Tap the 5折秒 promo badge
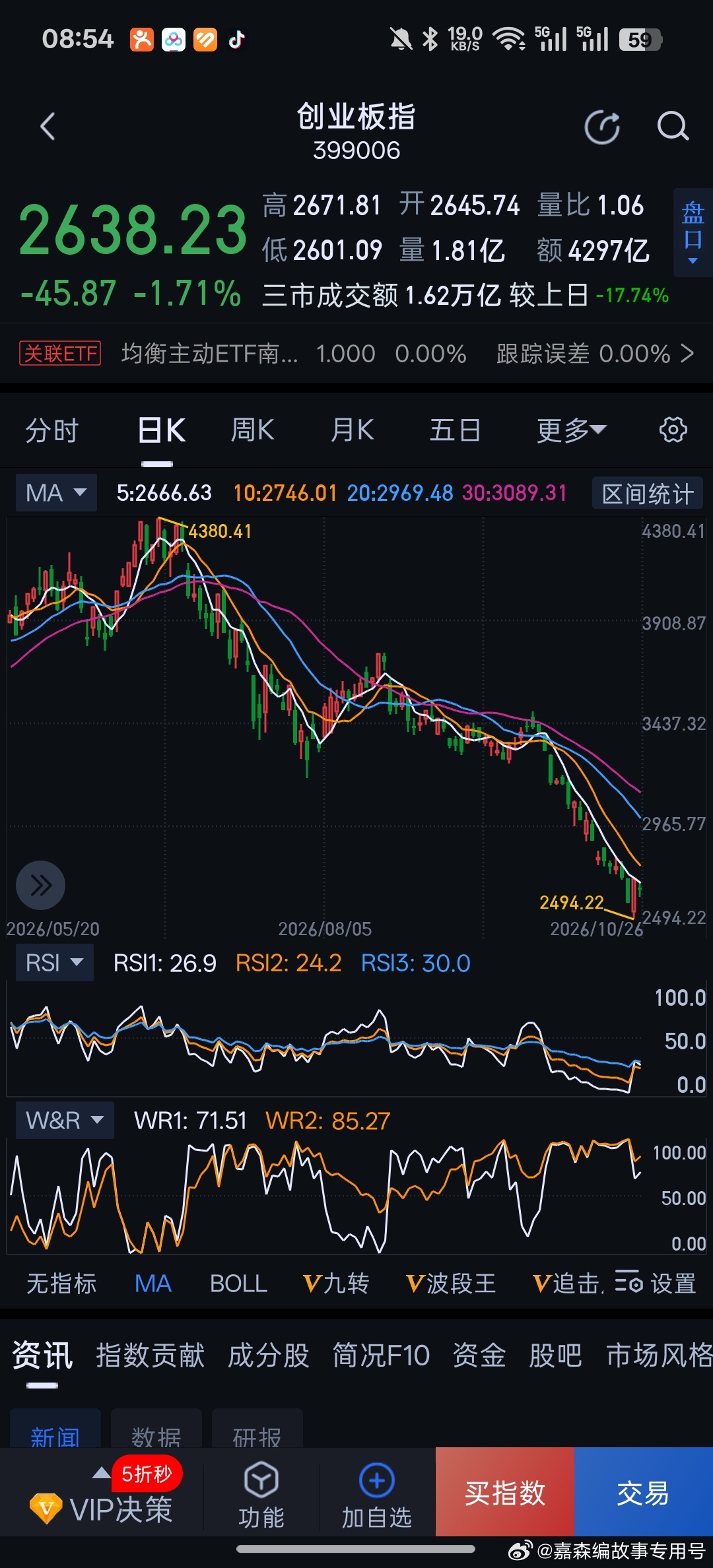Screen dimensions: 713x1568 pyautogui.click(x=147, y=1473)
